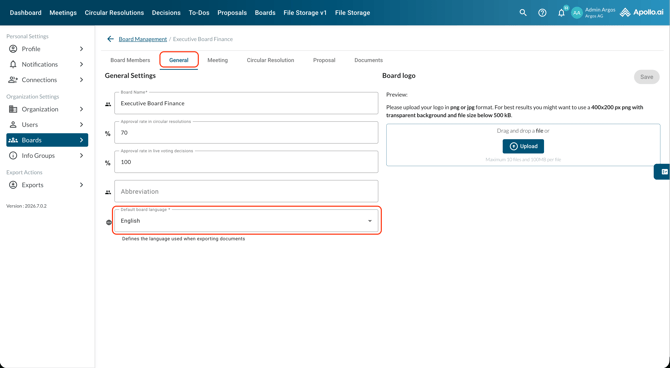Viewport: 670px width, 368px height.
Task: Click the back arrow beside Board Management
Action: (x=110, y=39)
